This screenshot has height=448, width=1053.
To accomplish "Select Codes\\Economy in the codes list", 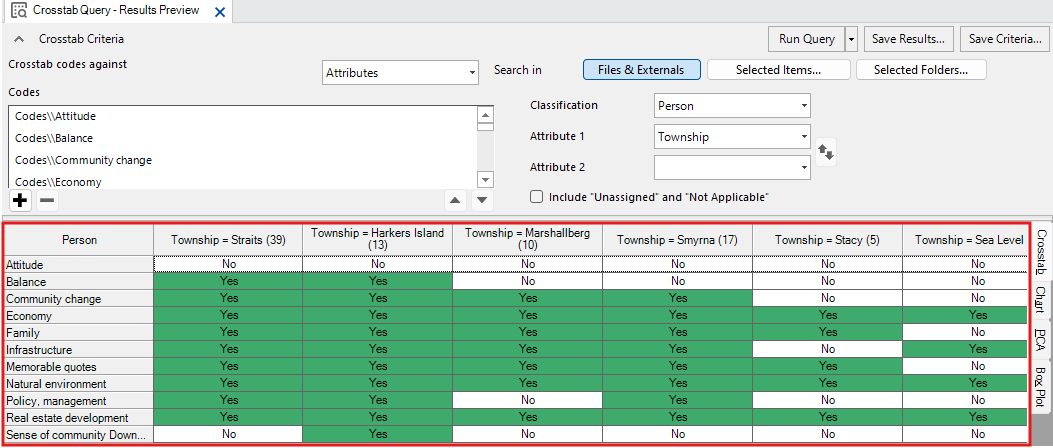I will [243, 181].
